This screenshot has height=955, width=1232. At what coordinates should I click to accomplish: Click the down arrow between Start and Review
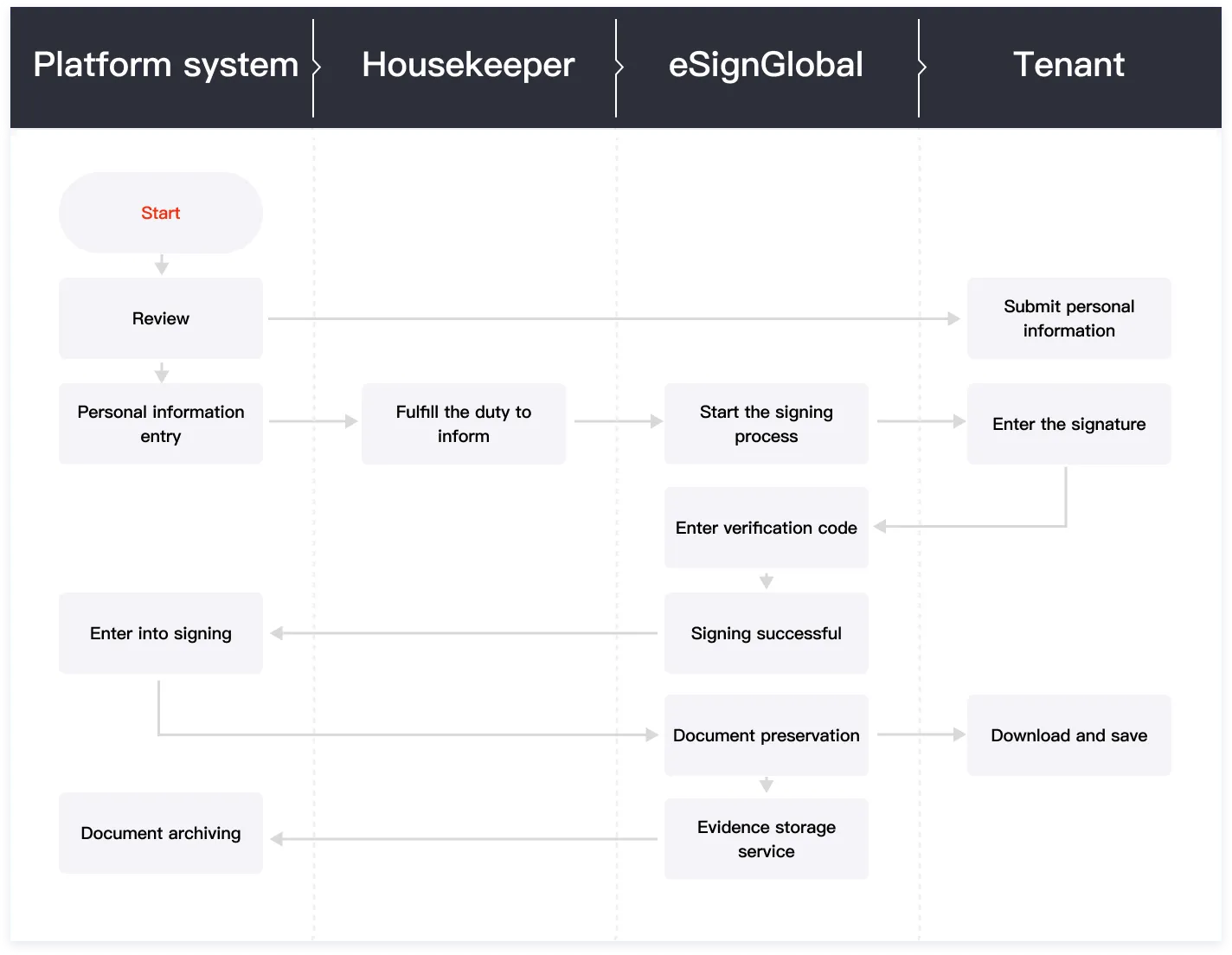click(161, 265)
